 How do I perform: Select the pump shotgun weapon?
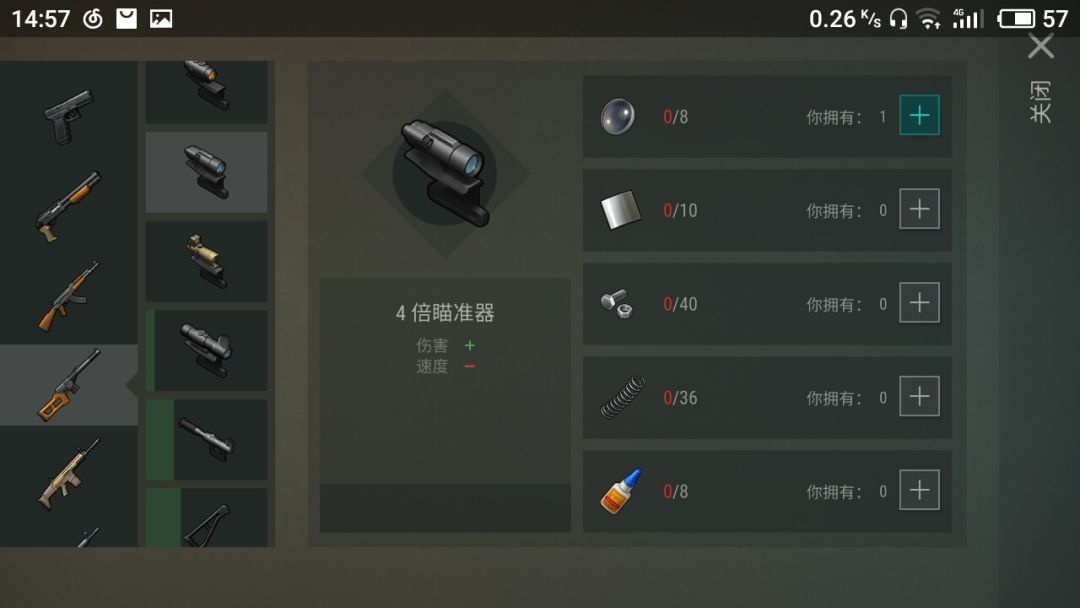[x=68, y=207]
